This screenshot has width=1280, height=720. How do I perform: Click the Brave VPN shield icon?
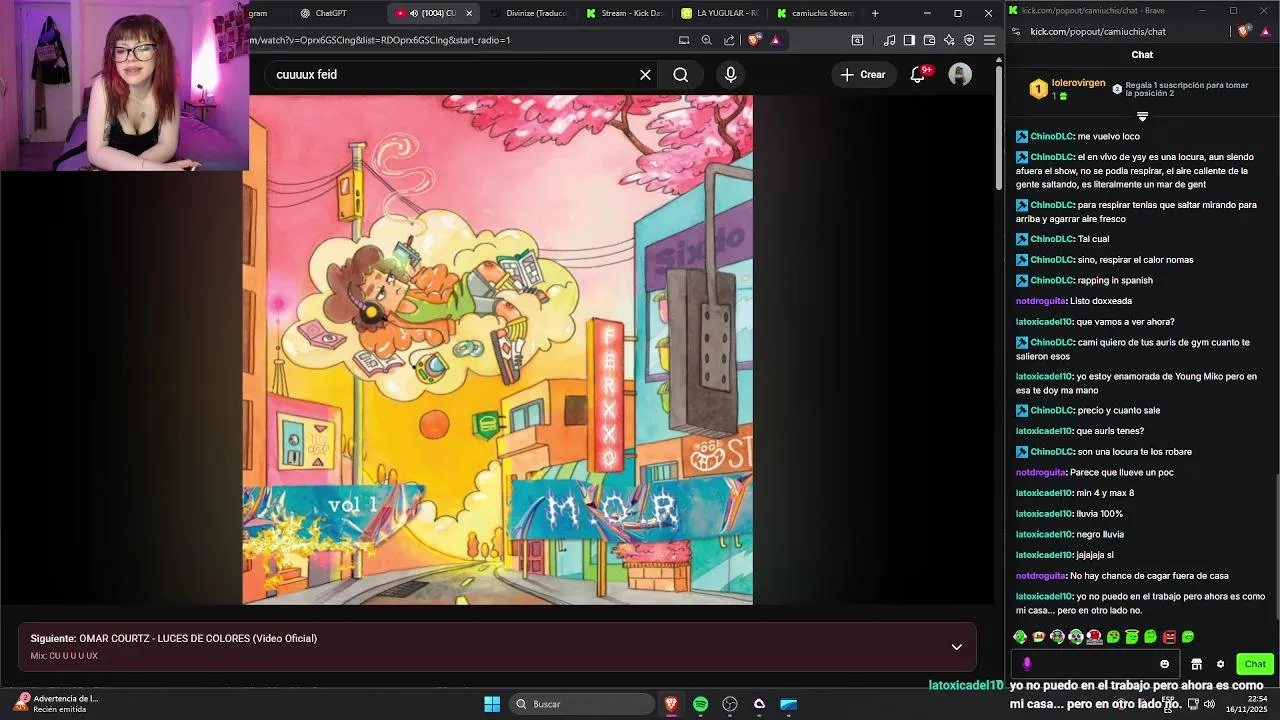(969, 40)
